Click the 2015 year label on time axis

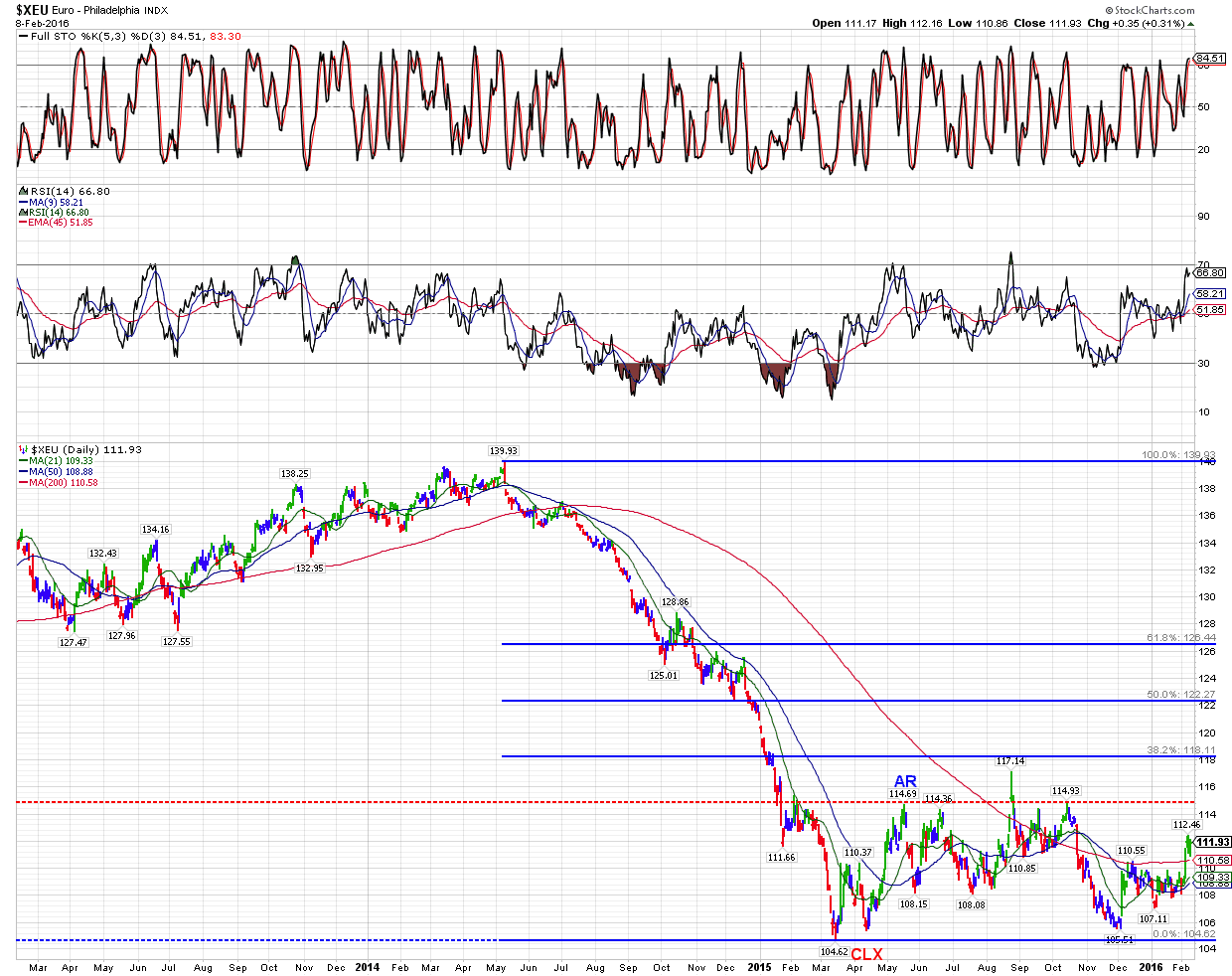click(x=758, y=967)
